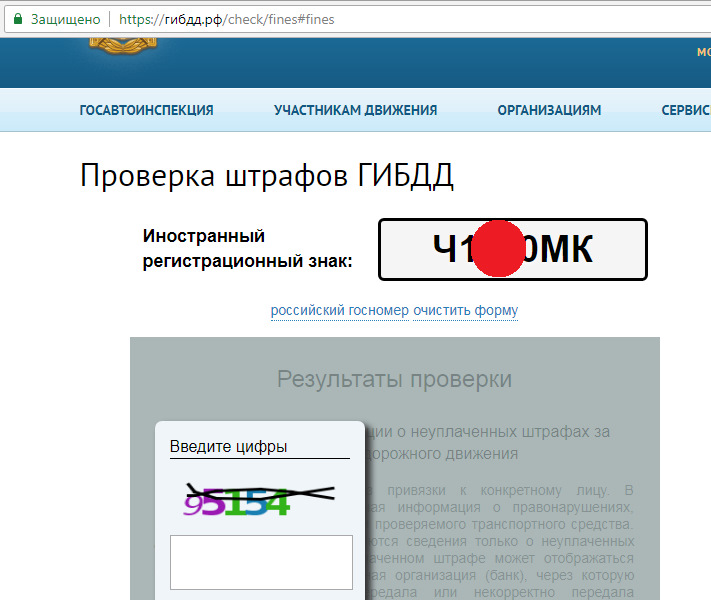Click the Результаты проверки heading

[394, 379]
